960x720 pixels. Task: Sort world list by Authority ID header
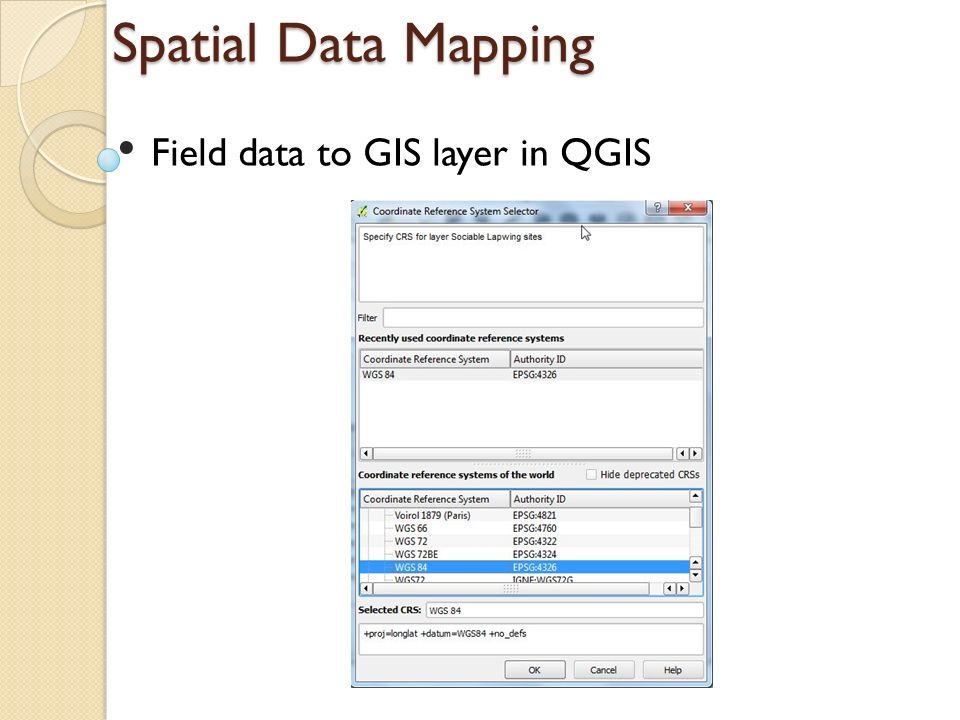pyautogui.click(x=599, y=499)
